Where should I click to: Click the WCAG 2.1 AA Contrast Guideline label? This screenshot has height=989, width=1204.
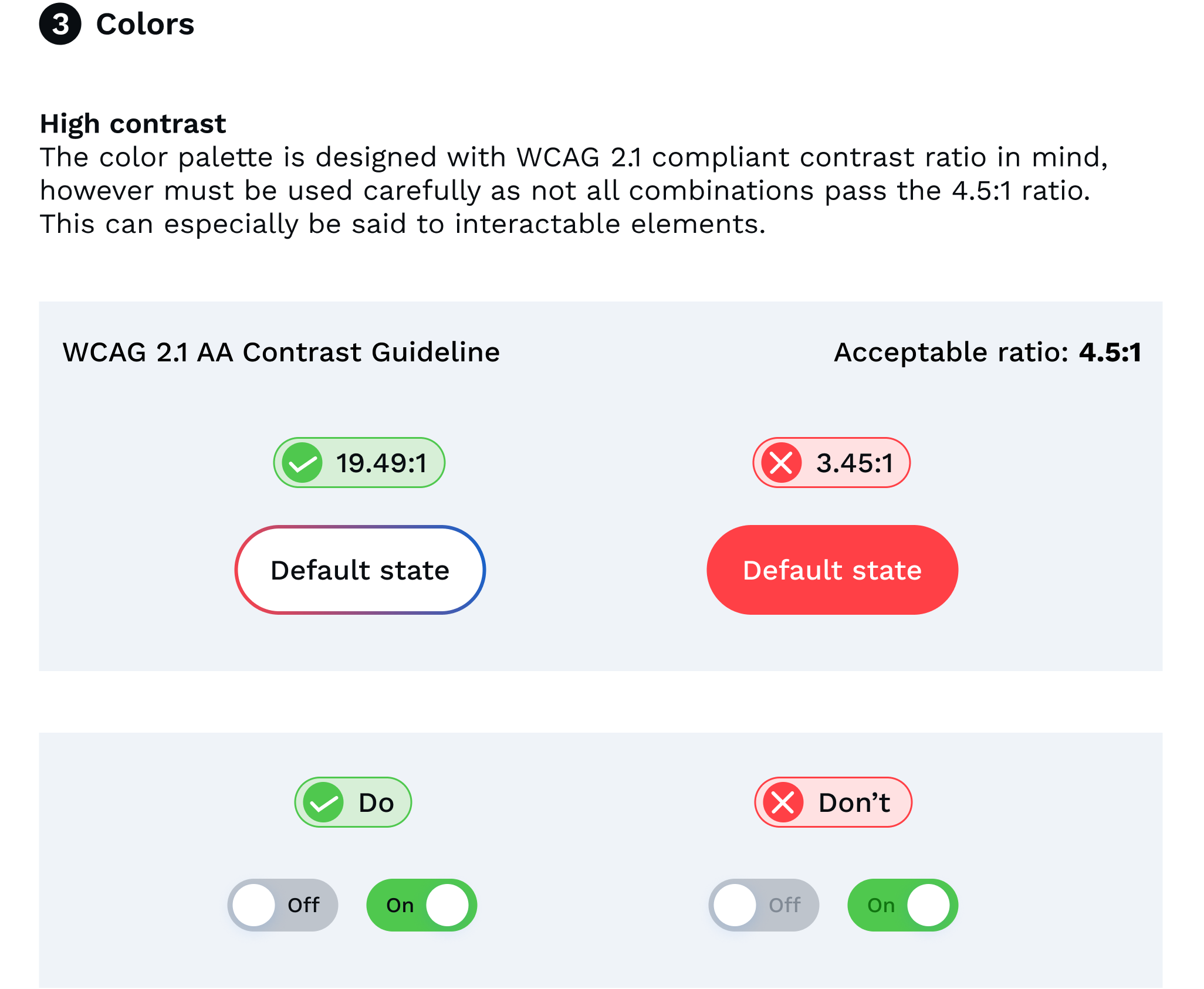(x=281, y=352)
